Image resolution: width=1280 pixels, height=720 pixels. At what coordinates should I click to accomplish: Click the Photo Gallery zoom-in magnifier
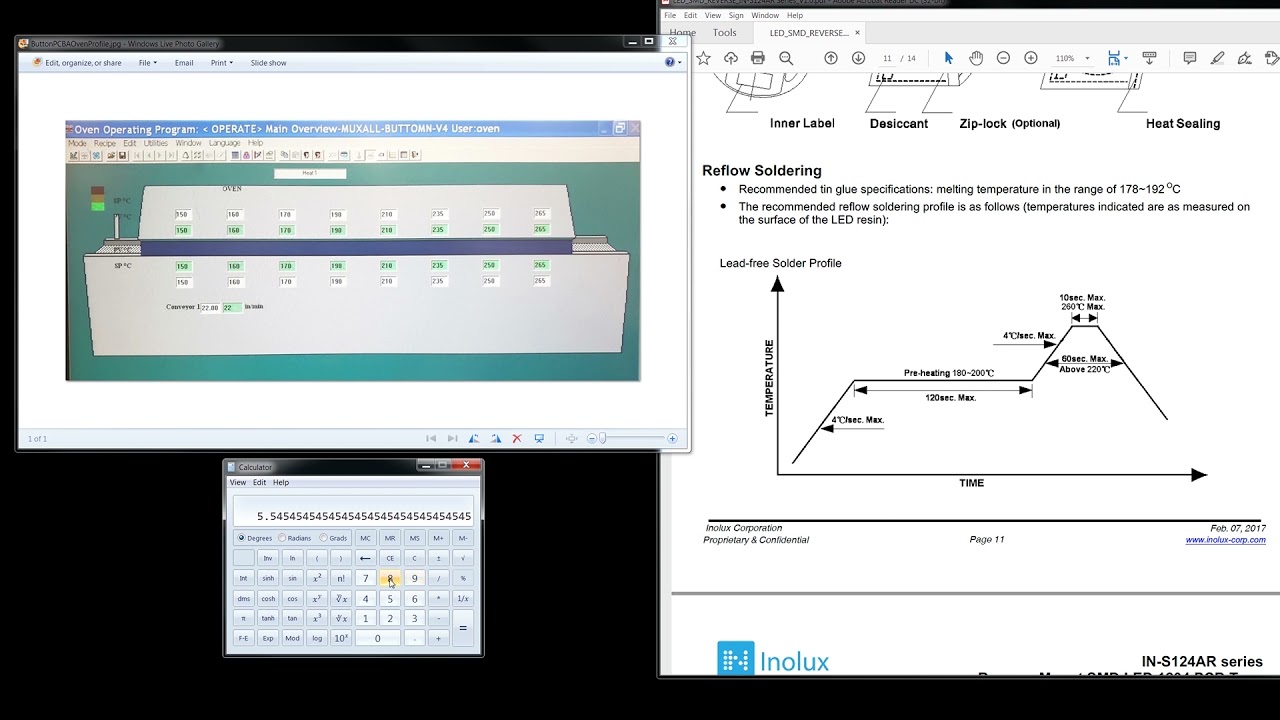coord(672,438)
